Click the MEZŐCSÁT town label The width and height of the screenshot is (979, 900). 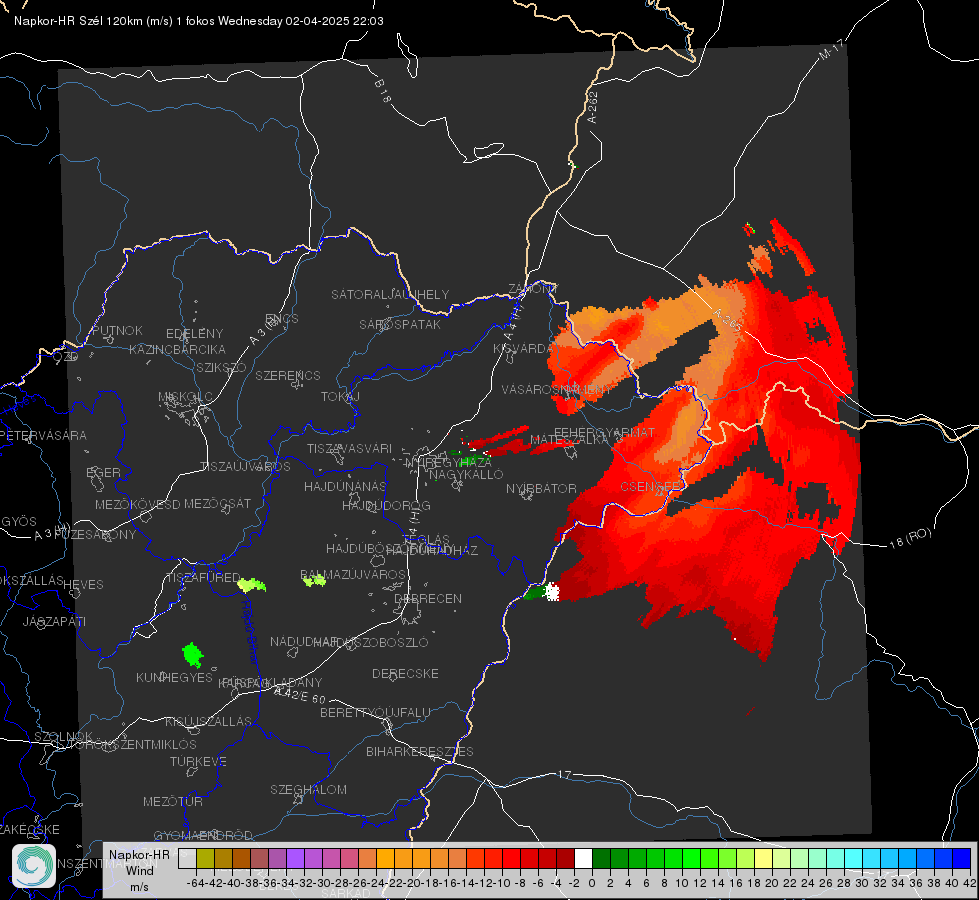(217, 503)
